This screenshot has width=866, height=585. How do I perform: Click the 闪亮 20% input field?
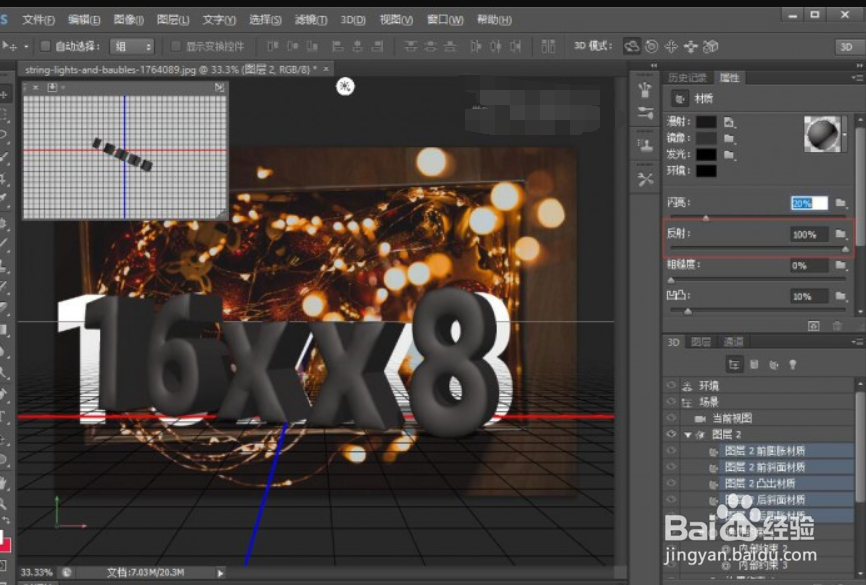tap(809, 203)
